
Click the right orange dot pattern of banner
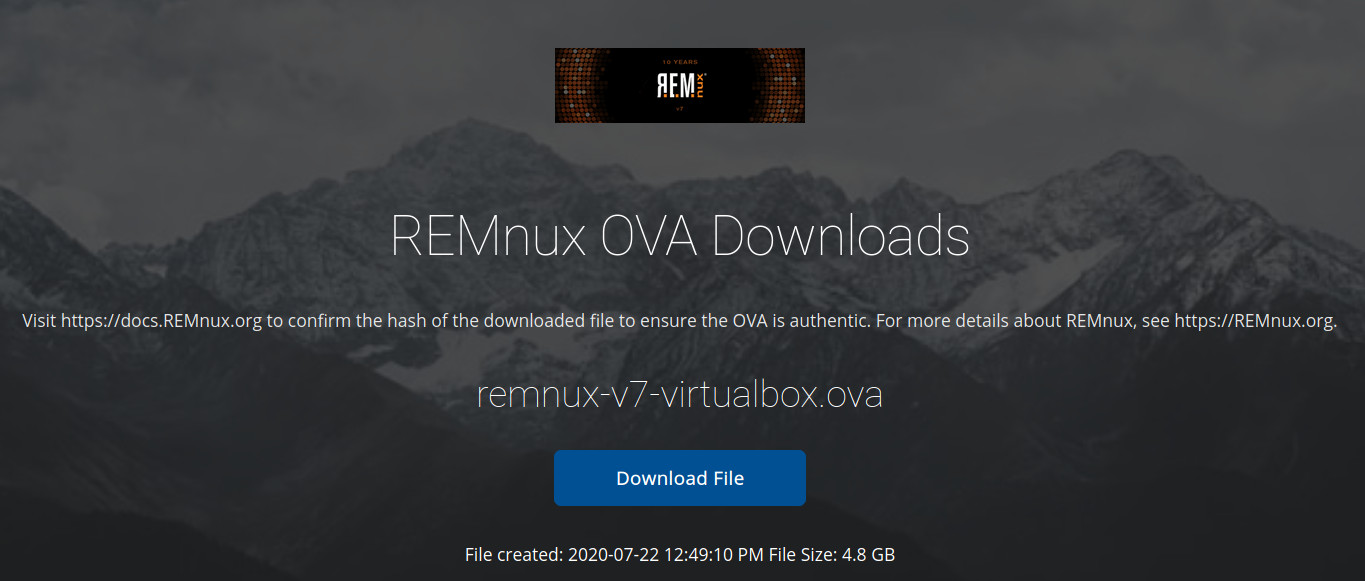tap(778, 85)
